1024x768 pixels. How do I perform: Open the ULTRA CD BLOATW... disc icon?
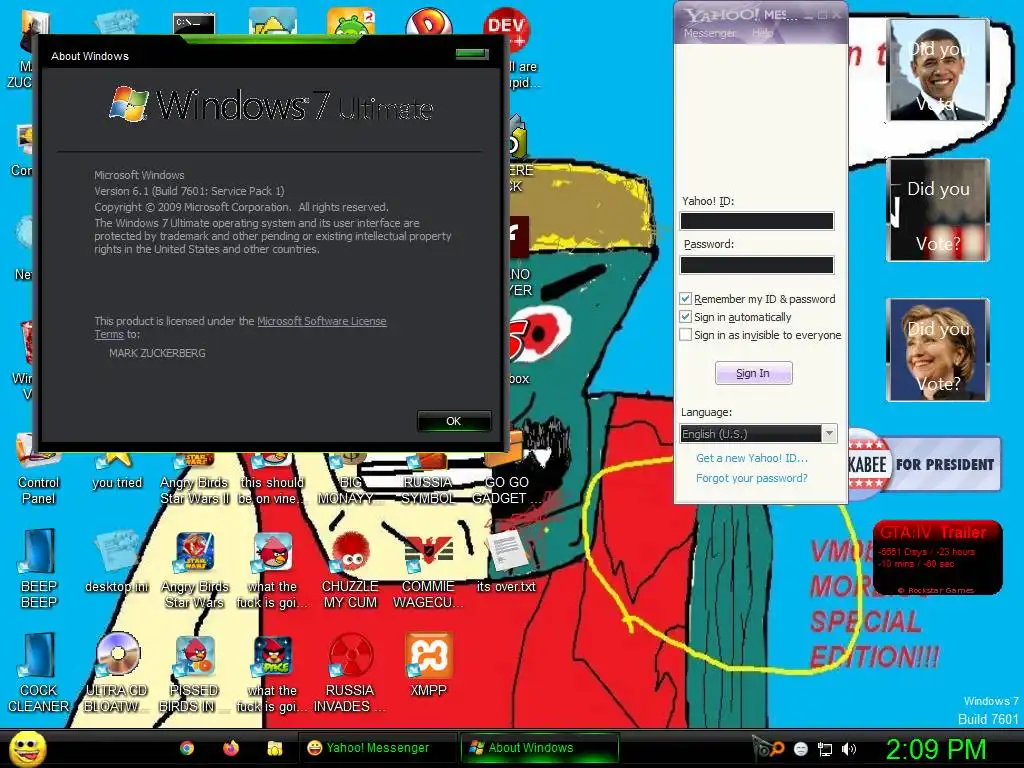click(x=117, y=674)
